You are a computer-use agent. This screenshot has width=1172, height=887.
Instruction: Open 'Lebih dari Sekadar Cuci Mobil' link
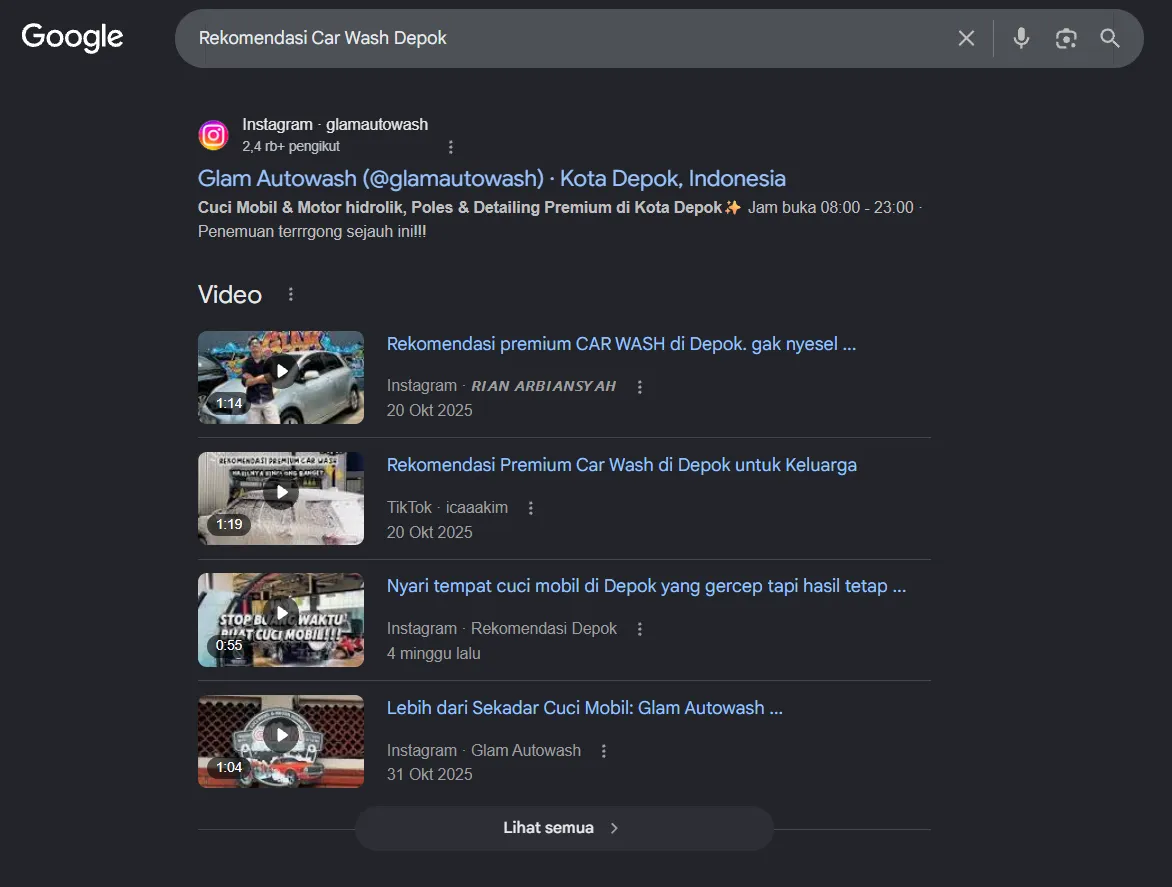pyautogui.click(x=585, y=708)
